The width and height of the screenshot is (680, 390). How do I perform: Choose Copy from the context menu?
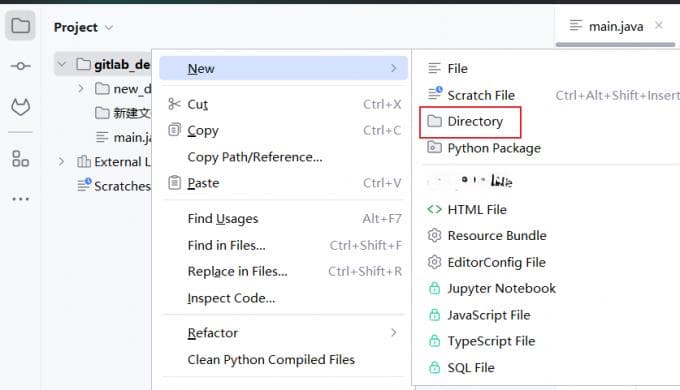tap(284, 130)
